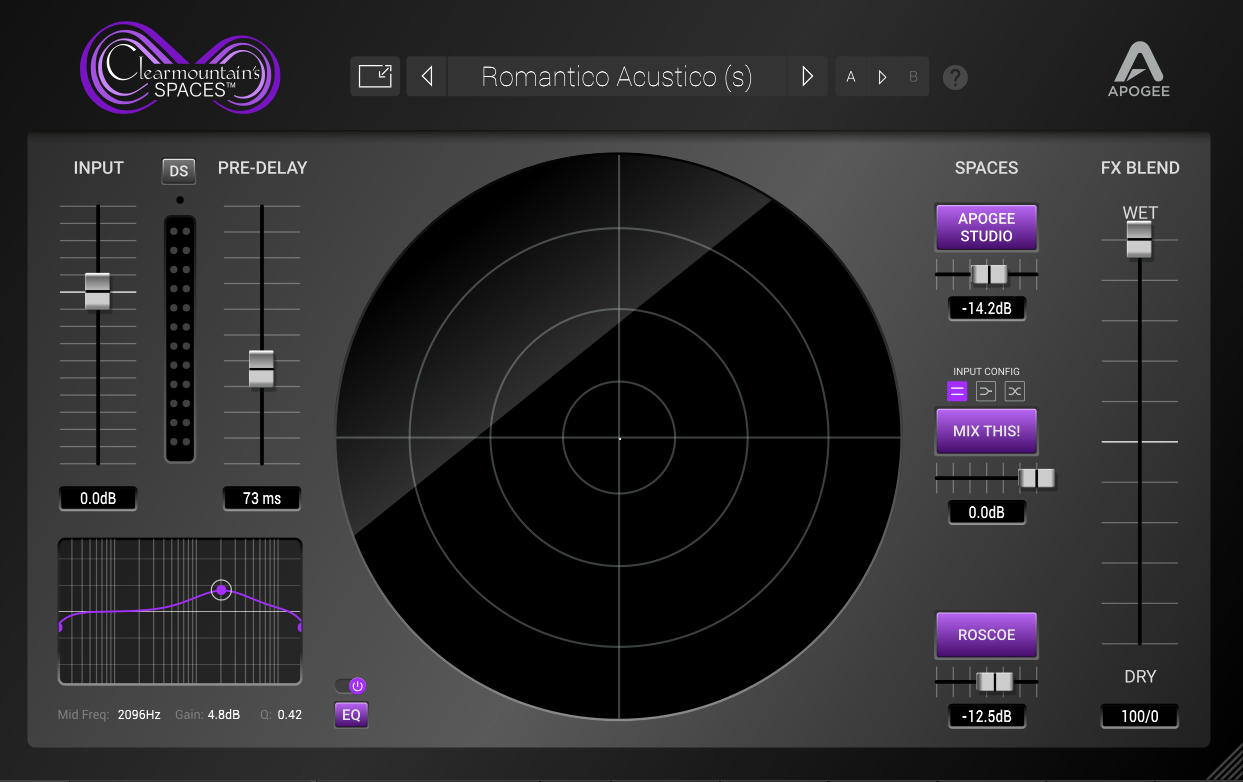Image resolution: width=1243 pixels, height=782 pixels.
Task: Select preset slot A
Action: point(851,77)
